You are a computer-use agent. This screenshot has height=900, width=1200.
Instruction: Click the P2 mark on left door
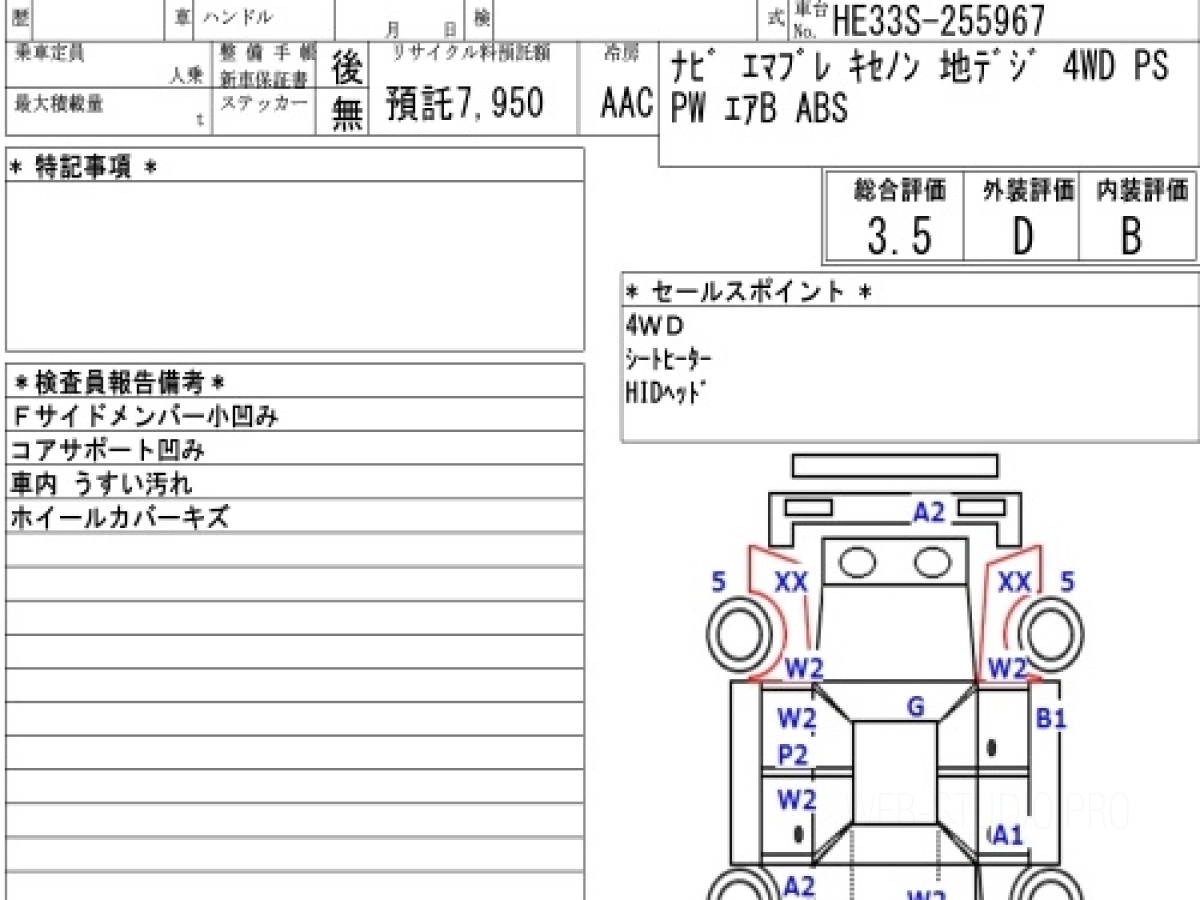[x=792, y=756]
